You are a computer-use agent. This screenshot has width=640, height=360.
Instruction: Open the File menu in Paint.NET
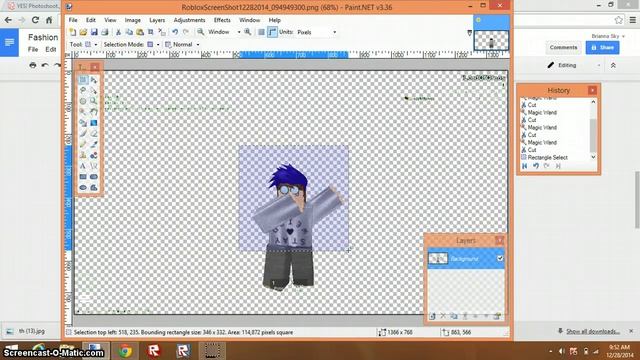73,20
